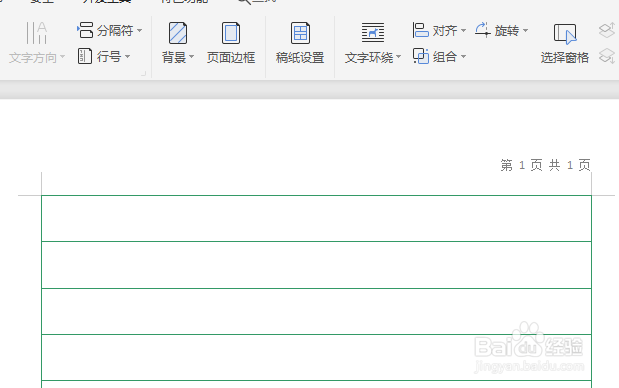This screenshot has width=619, height=388.
Task: Click the 组合 group icon
Action: pyautogui.click(x=421, y=56)
